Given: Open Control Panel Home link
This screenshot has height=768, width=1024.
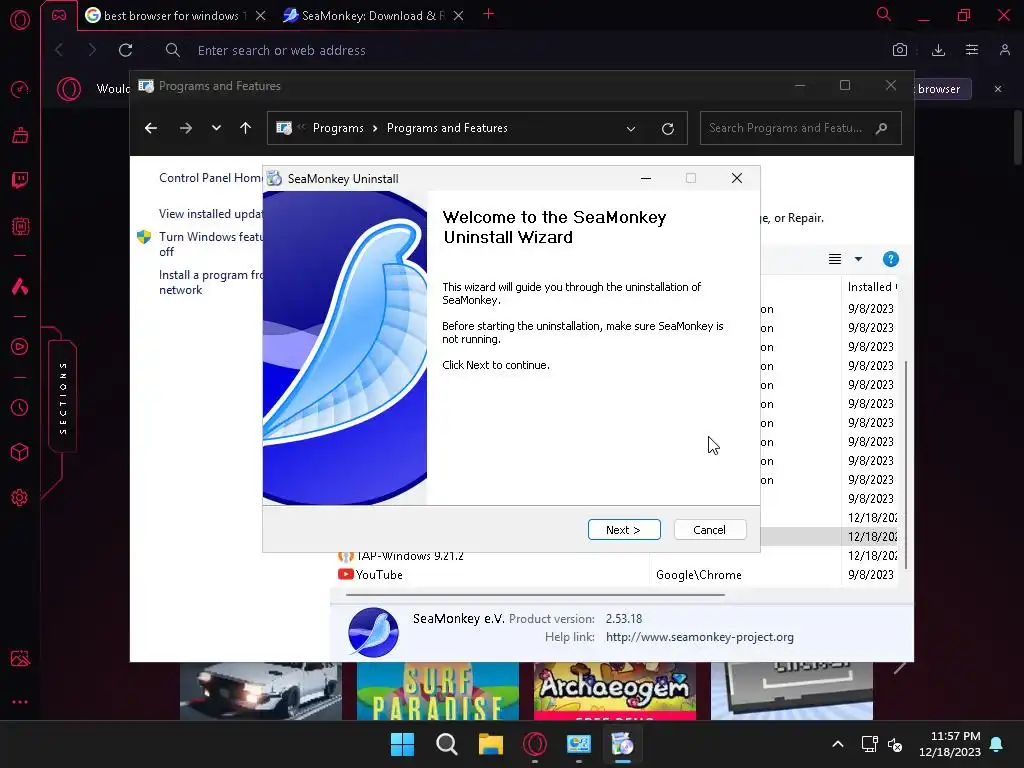Looking at the screenshot, I should click(x=210, y=178).
